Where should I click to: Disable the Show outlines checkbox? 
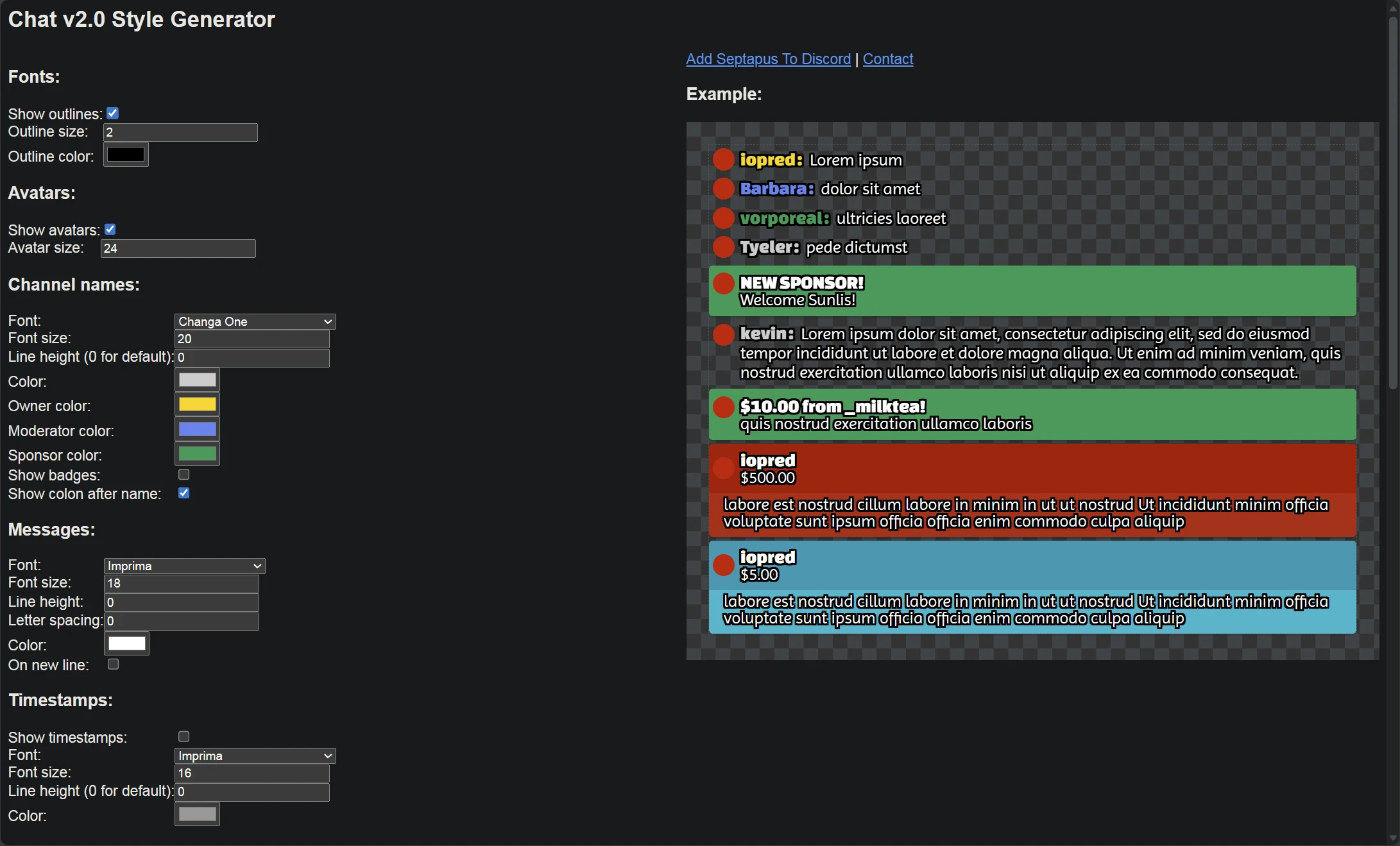click(112, 112)
